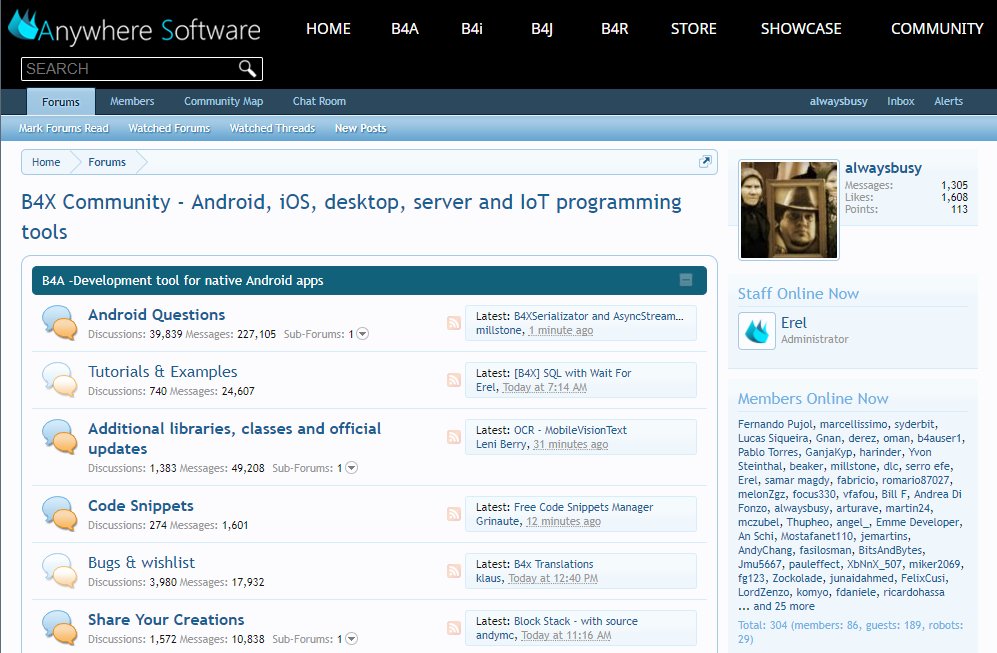Open the B4A menu item
Viewport: 997px width, 653px height.
pyautogui.click(x=405, y=29)
